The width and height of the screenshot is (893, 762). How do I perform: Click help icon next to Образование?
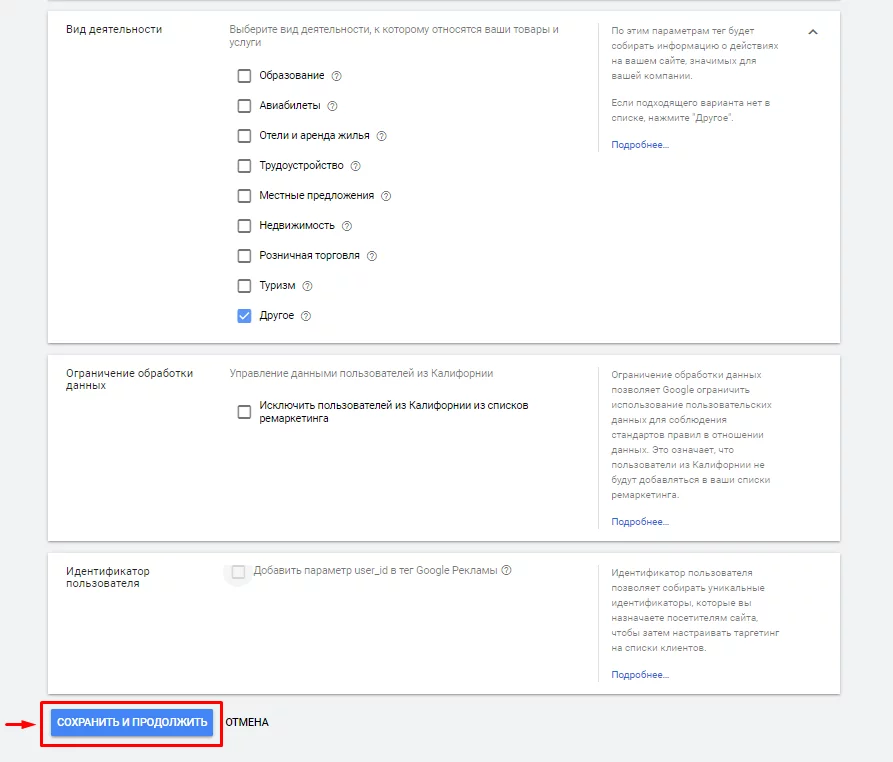[337, 76]
